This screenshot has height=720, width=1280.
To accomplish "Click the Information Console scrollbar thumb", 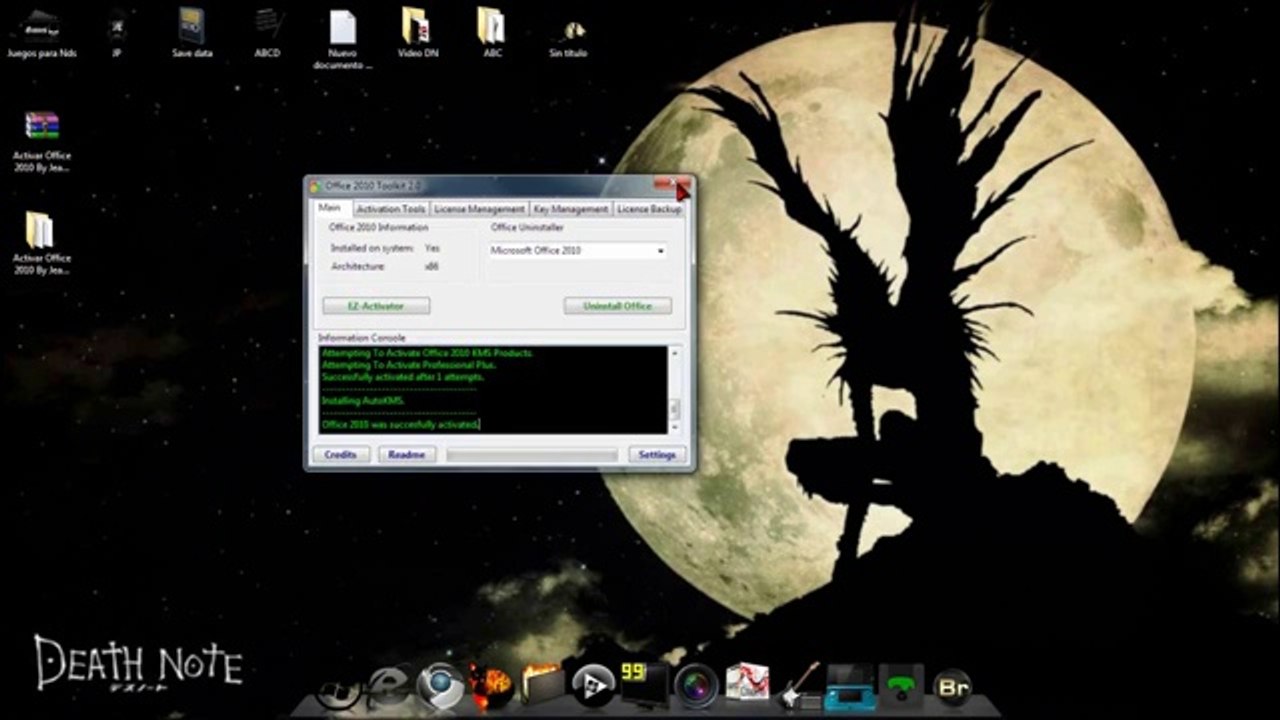I will (x=674, y=408).
